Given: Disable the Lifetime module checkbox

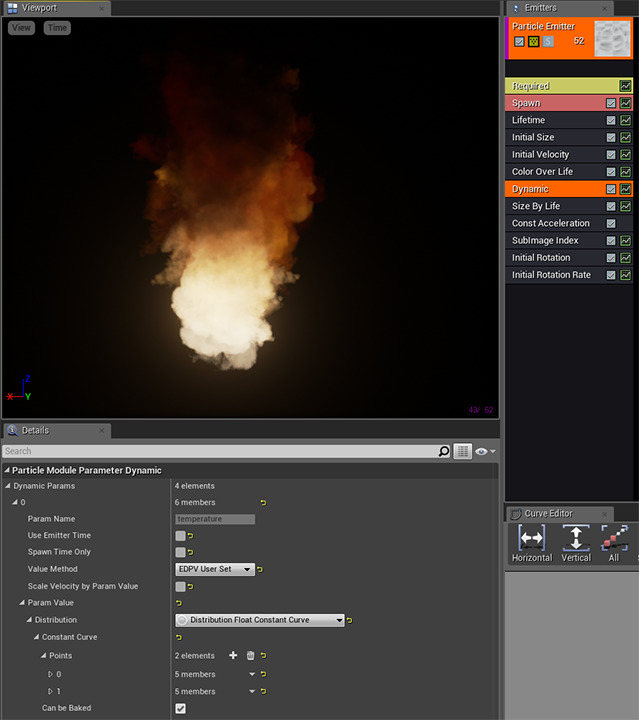Looking at the screenshot, I should pos(610,120).
